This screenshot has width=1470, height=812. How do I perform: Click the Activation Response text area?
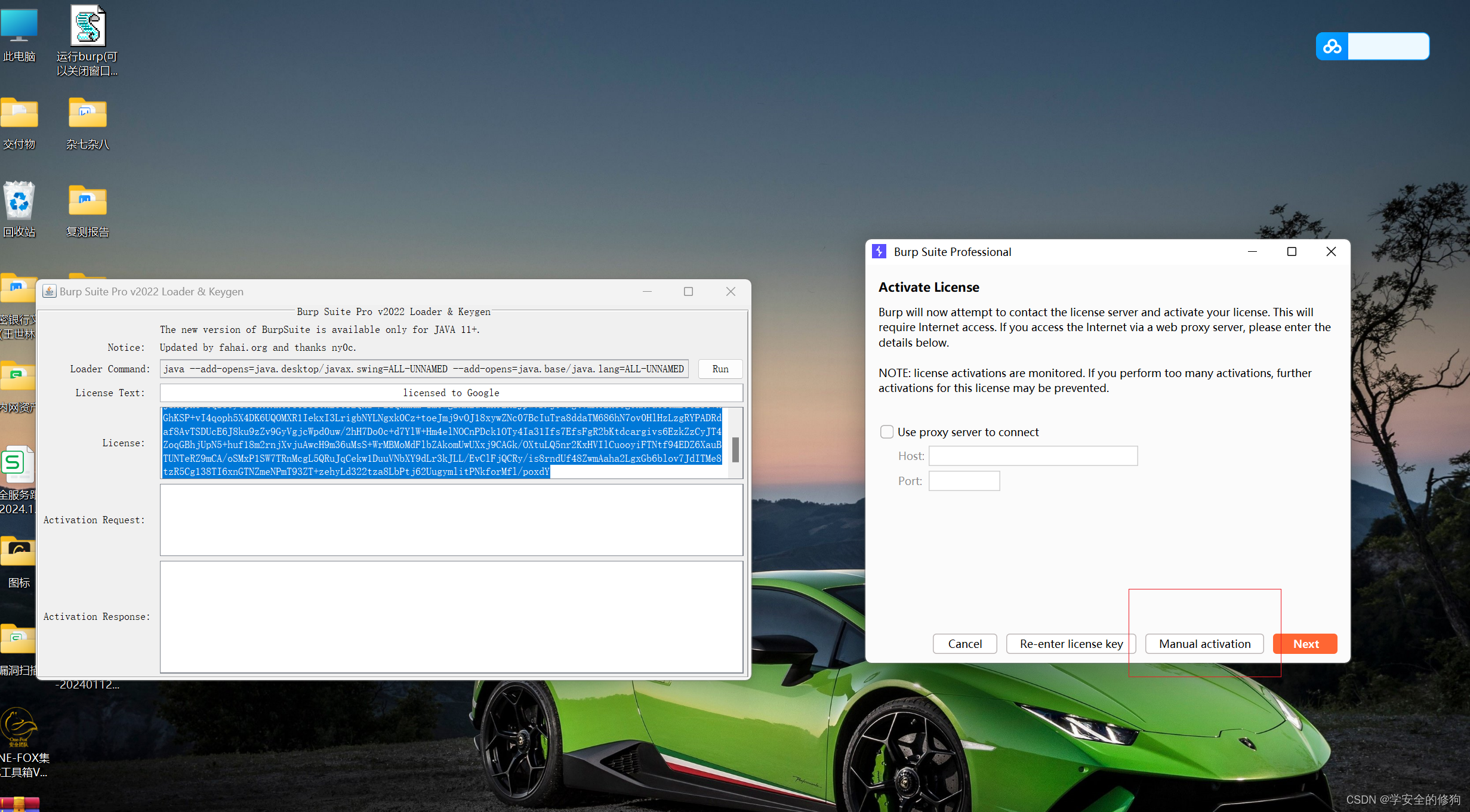point(451,616)
